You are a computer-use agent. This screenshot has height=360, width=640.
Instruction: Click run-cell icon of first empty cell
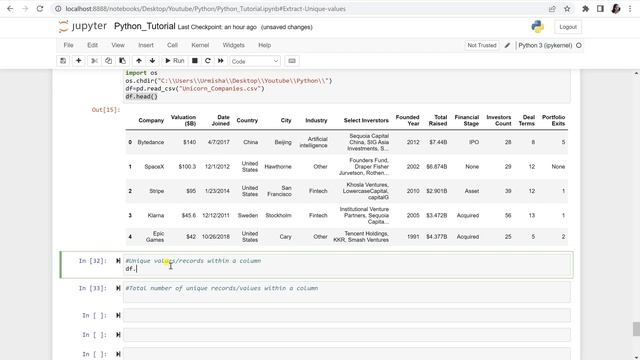point(118,316)
